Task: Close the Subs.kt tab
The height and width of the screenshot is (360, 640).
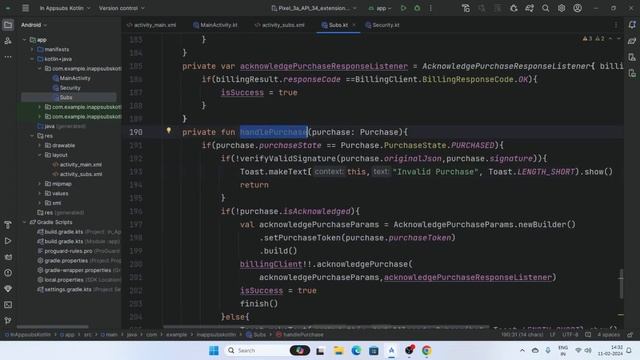Action: (x=354, y=25)
